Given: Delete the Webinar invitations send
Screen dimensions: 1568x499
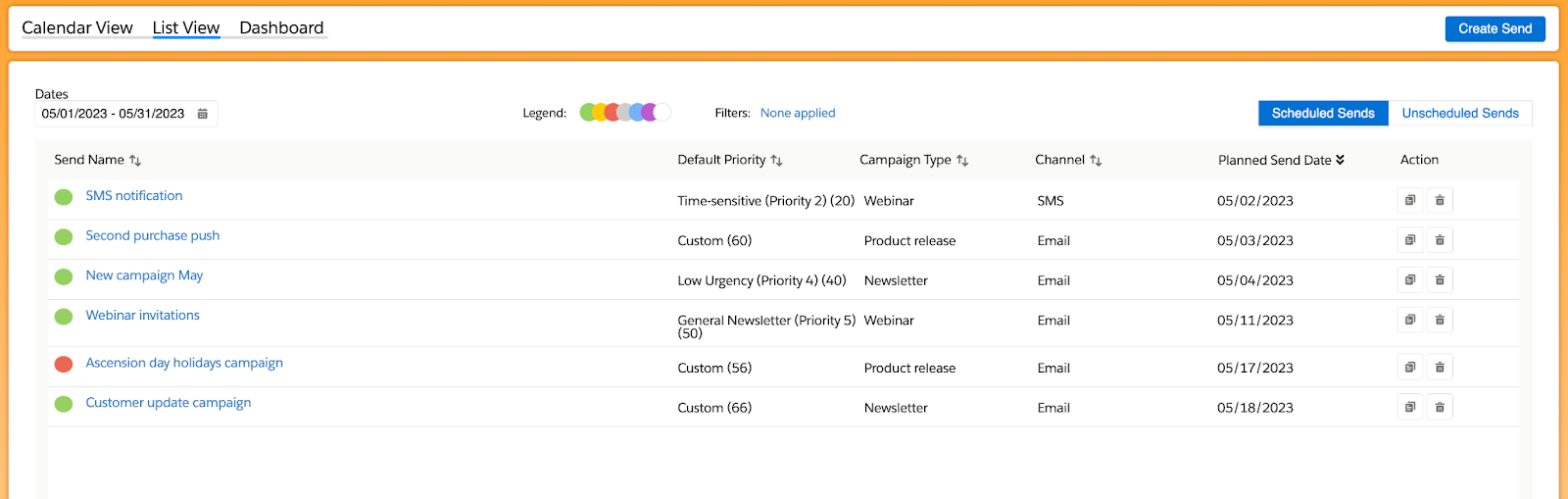Looking at the screenshot, I should [x=1440, y=320].
